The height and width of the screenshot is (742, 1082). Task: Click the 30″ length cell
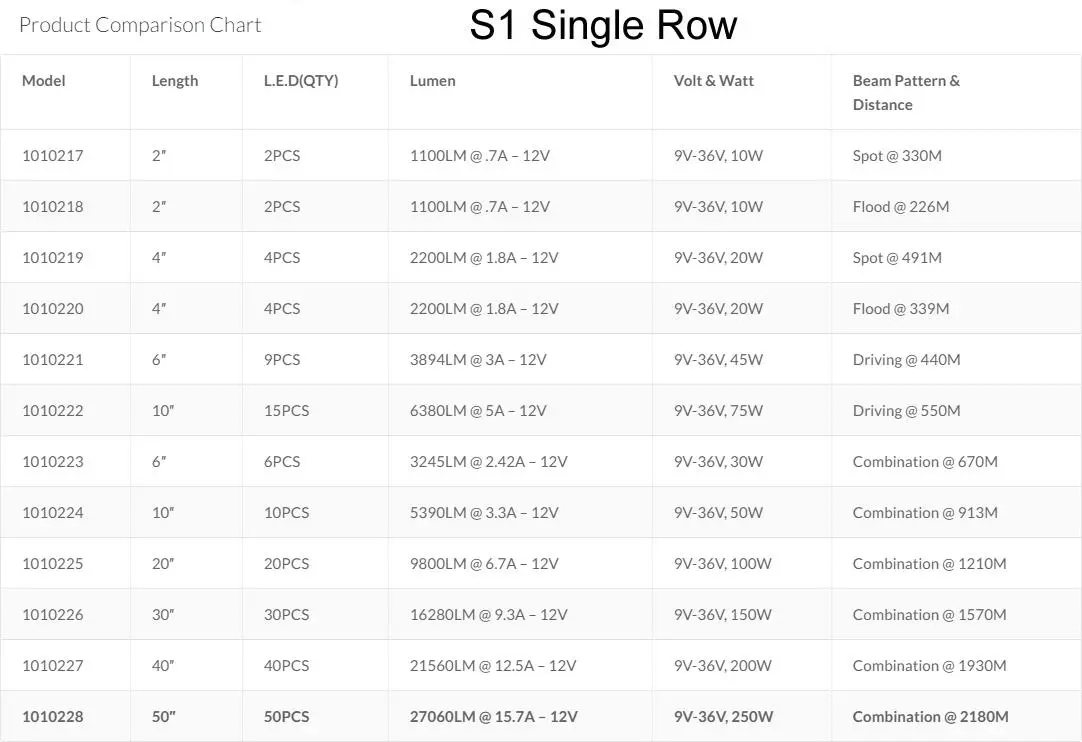coord(163,615)
